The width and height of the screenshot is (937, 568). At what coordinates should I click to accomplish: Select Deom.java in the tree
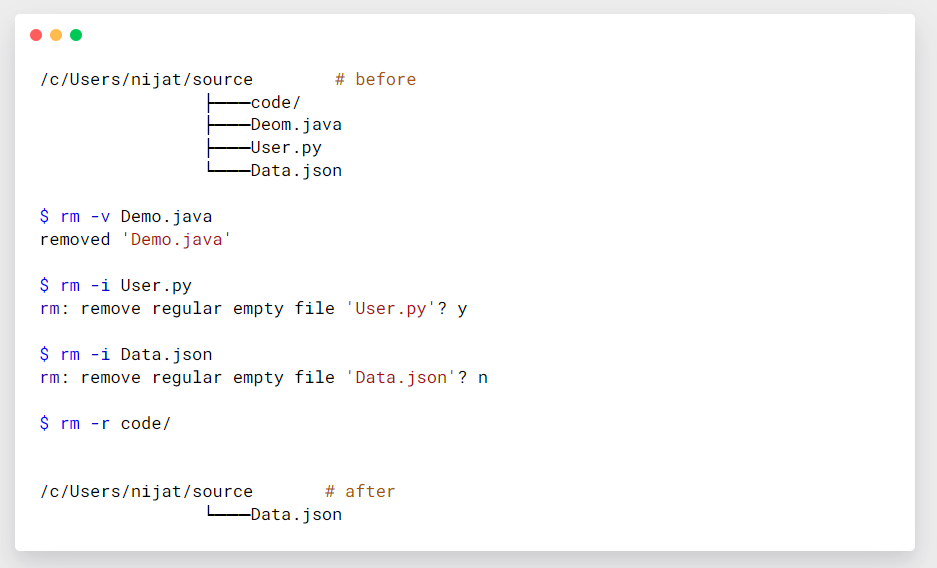(x=296, y=125)
